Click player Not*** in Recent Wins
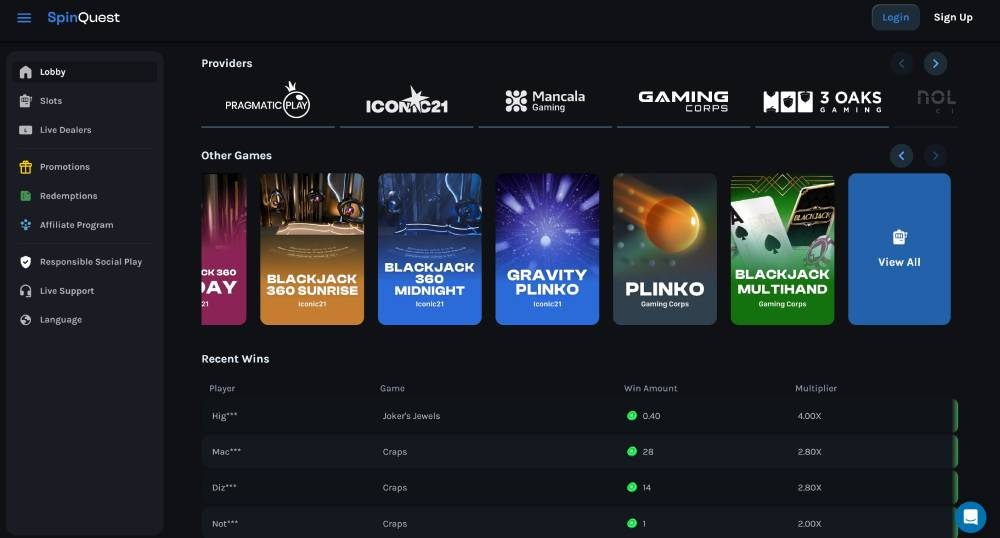This screenshot has height=538, width=1000. coord(225,524)
